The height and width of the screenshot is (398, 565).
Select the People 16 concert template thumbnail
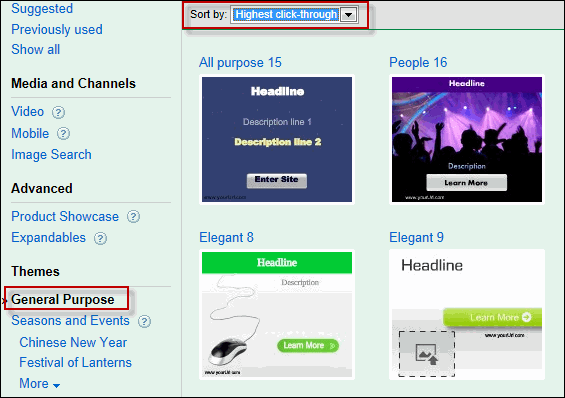467,139
